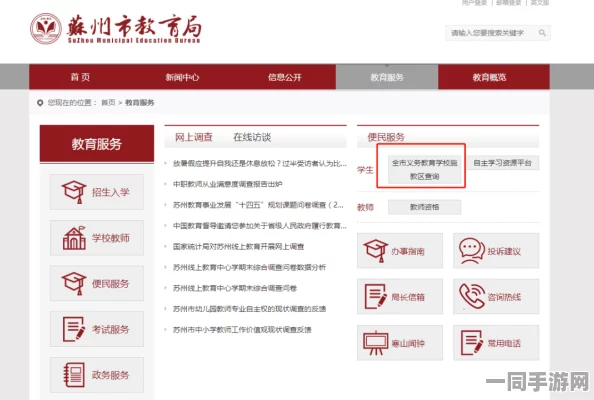594x400 pixels.
Task: Open 国家统计局对苏州线上教育开展网上调查
Action: pyautogui.click(x=238, y=247)
